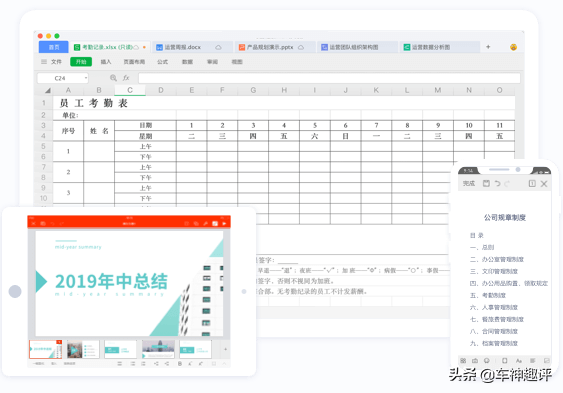The height and width of the screenshot is (393, 563).
Task: Select the fourth slide thumbnail with skyline
Action: pos(158,349)
